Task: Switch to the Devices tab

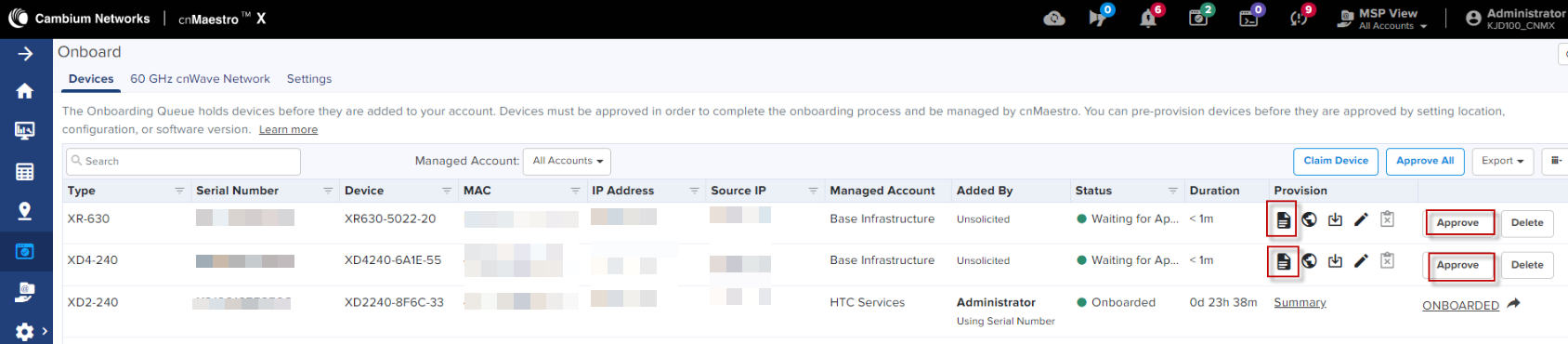Action: tap(91, 79)
